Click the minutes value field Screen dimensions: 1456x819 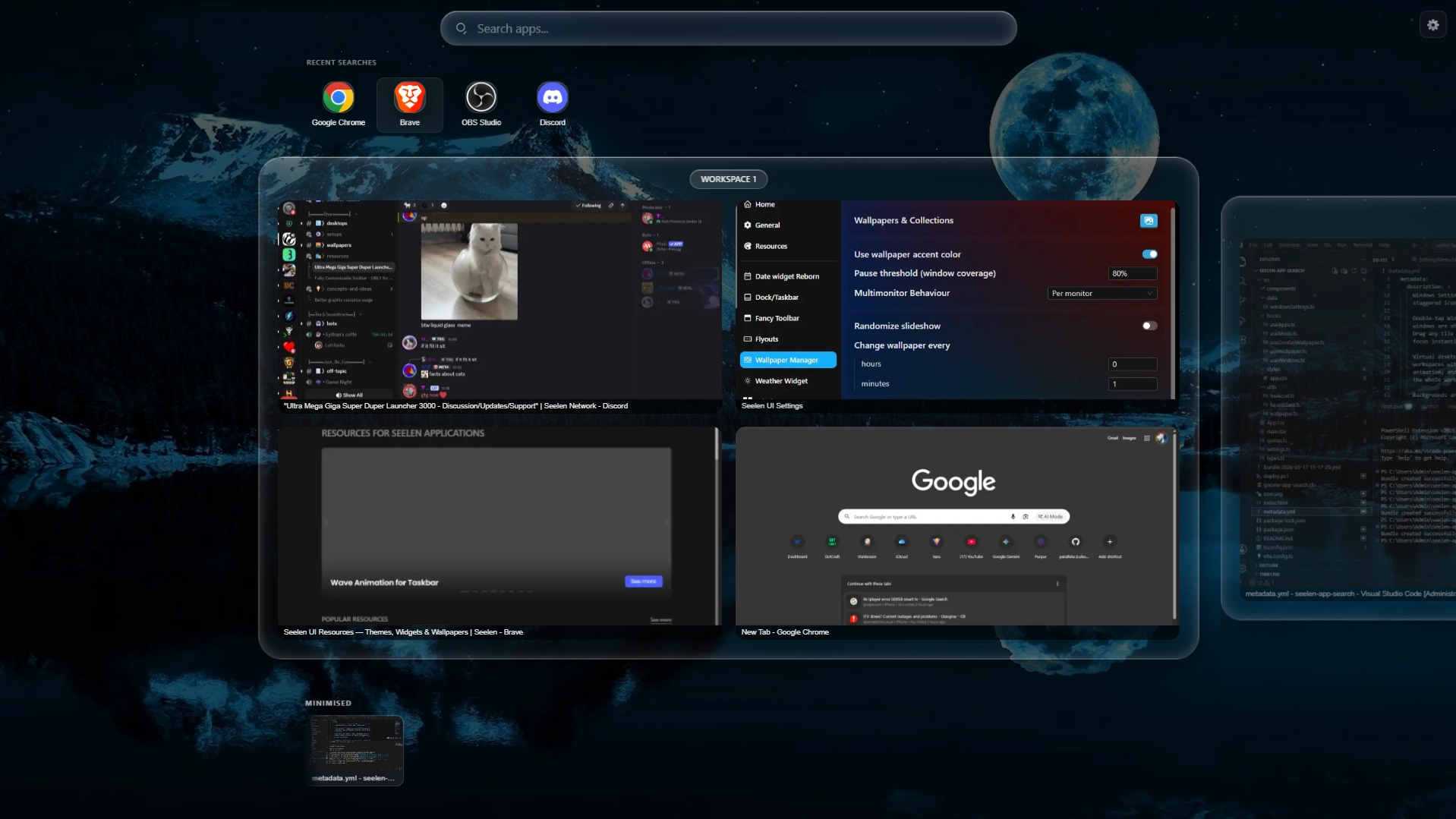pyautogui.click(x=1133, y=384)
